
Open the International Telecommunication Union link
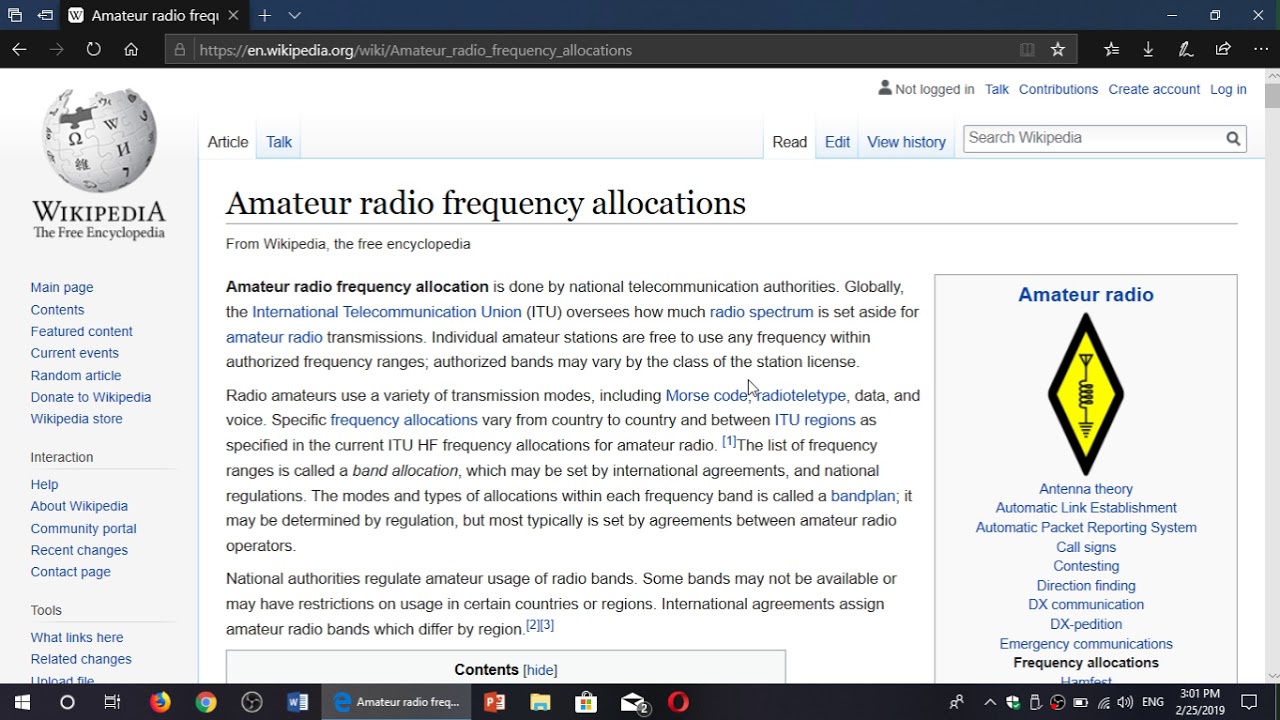coord(387,312)
